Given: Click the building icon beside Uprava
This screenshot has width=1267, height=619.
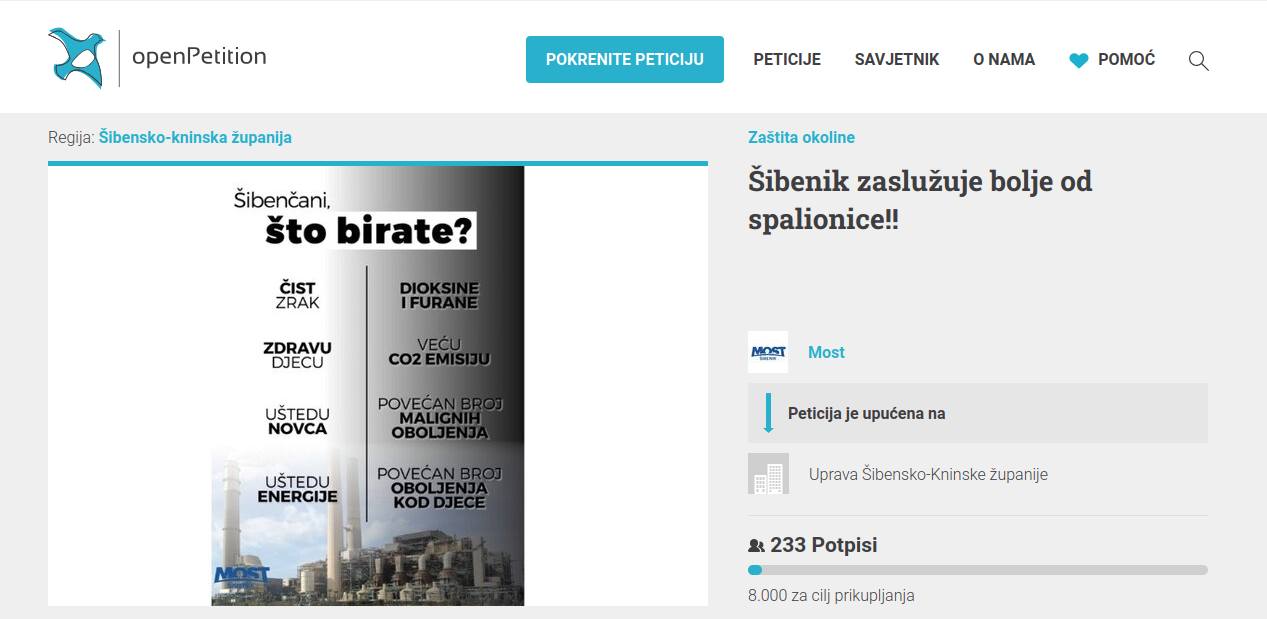Looking at the screenshot, I should coord(768,474).
